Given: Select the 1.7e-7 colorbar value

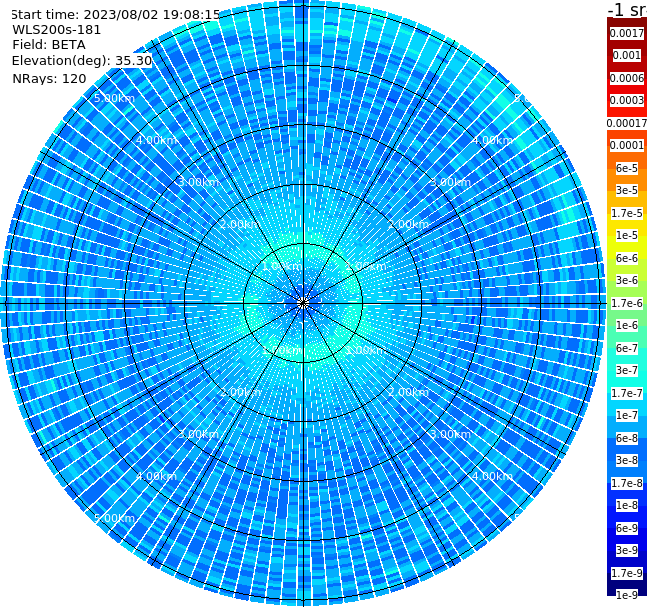Looking at the screenshot, I should click(x=627, y=393).
